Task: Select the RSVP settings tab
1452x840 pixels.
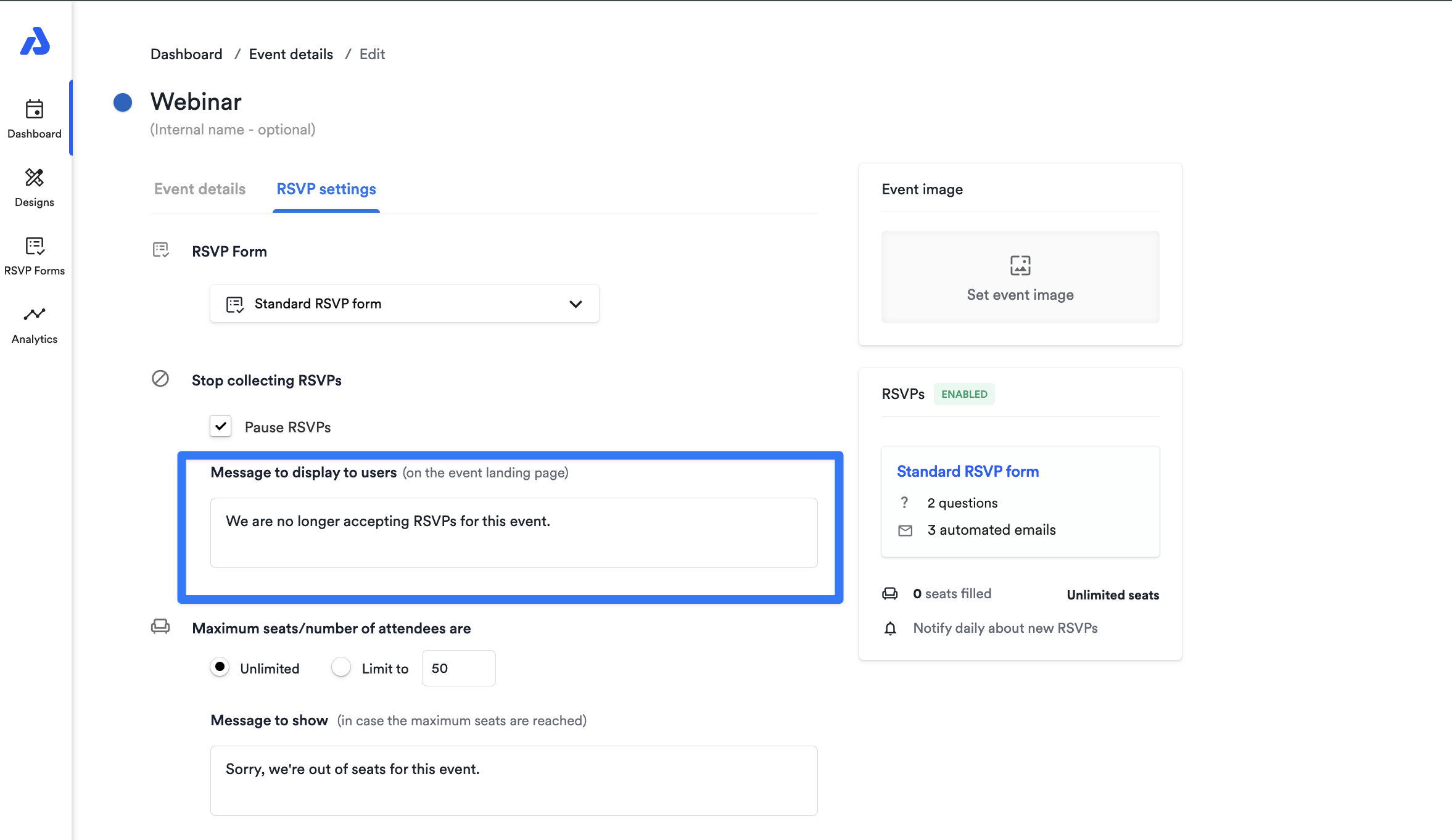Action: pos(326,189)
